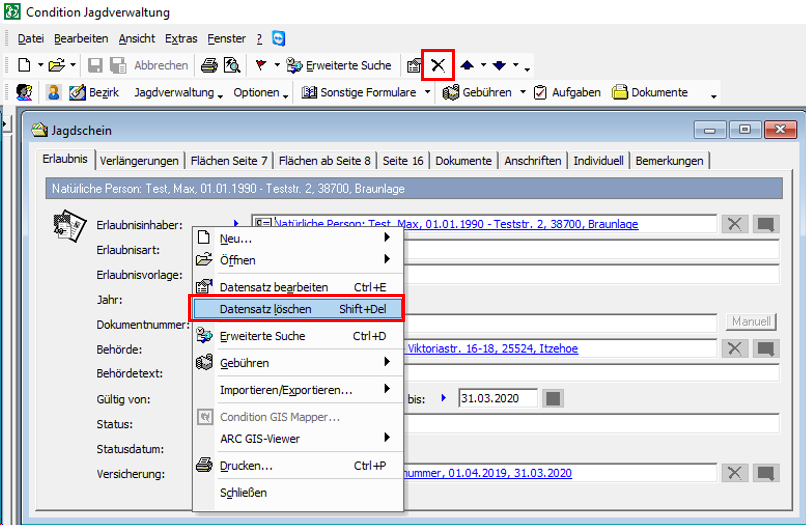Switch to the Verlängerungen tab

click(x=140, y=161)
